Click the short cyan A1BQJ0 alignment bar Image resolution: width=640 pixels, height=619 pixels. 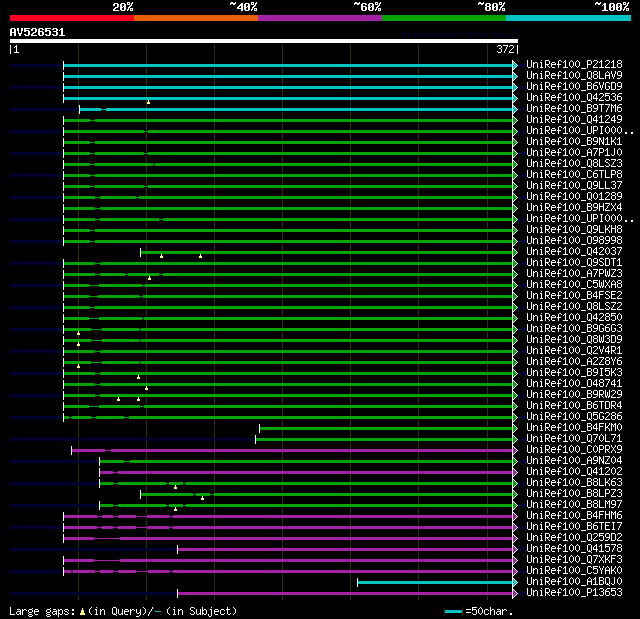point(435,582)
